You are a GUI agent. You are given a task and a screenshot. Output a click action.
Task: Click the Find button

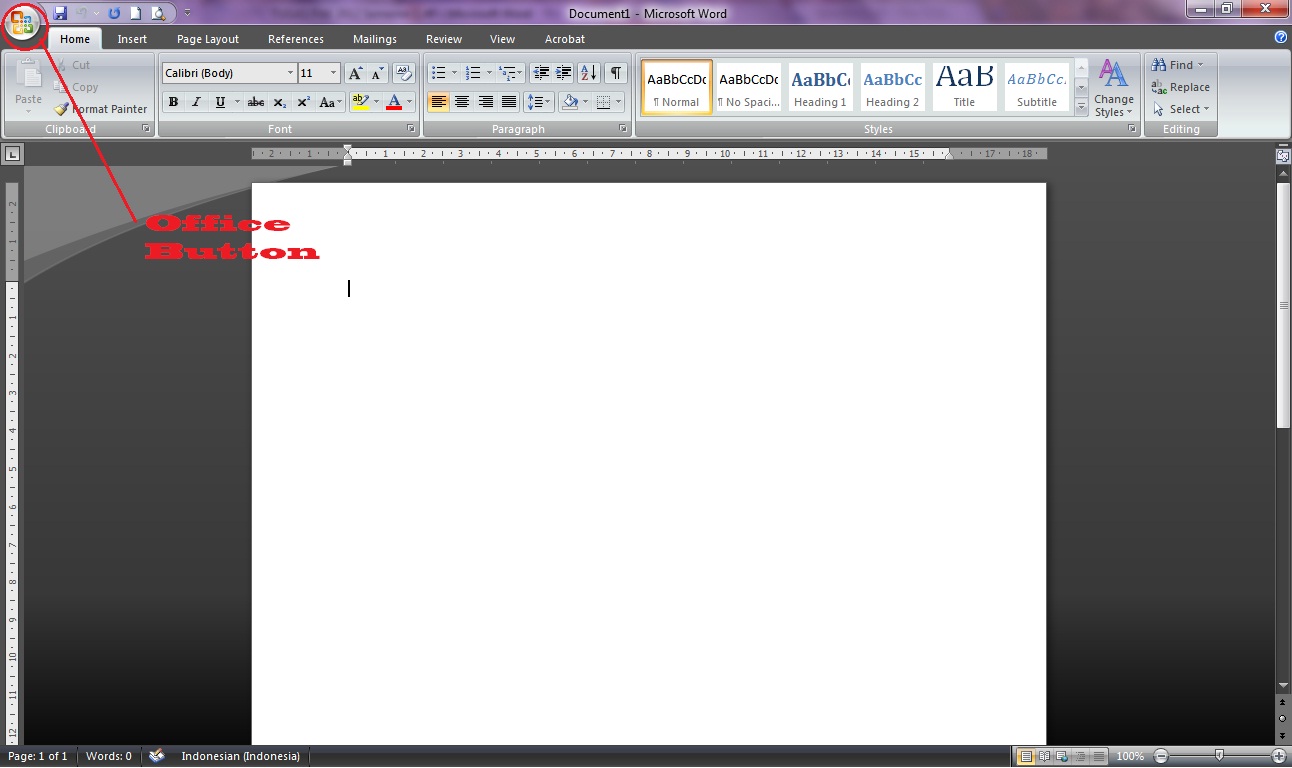[x=1180, y=65]
